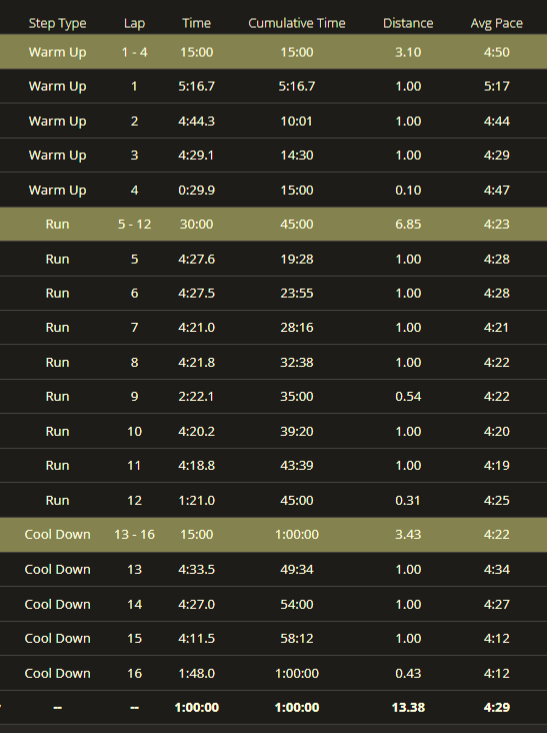Select the average pace 4:34
The width and height of the screenshot is (547, 733).
pyautogui.click(x=497, y=569)
